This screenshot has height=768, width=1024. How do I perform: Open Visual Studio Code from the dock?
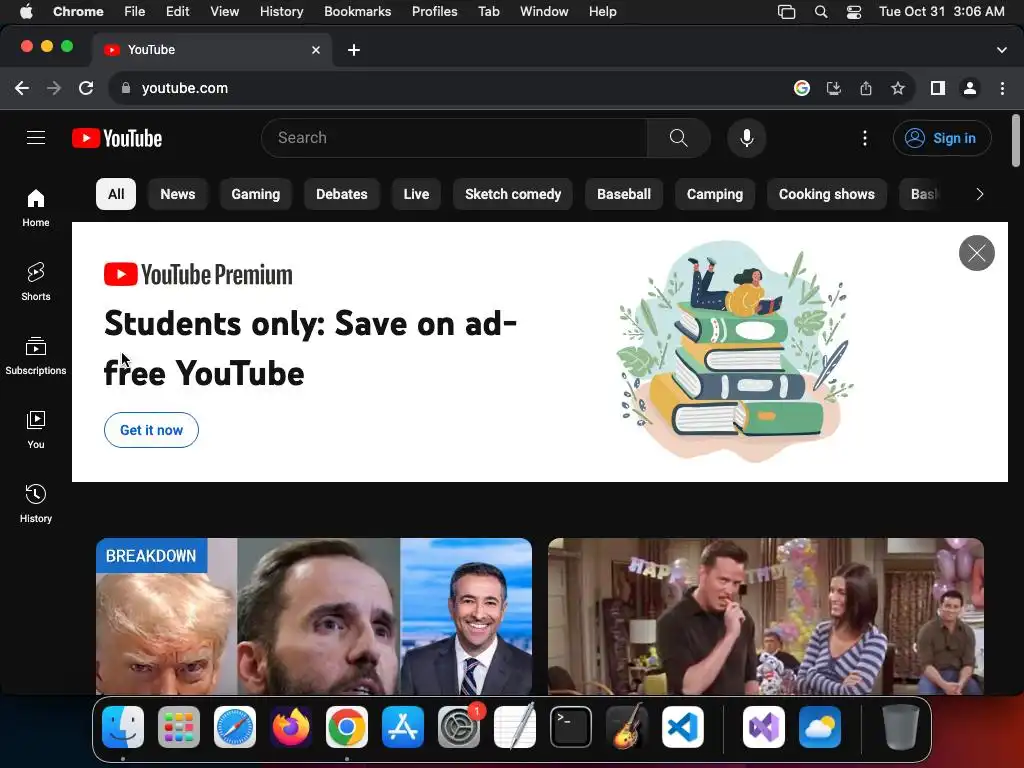(682, 727)
